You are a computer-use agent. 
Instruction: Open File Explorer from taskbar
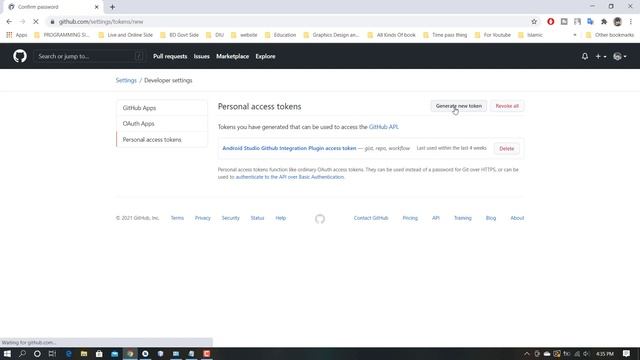pyautogui.click(x=84, y=353)
